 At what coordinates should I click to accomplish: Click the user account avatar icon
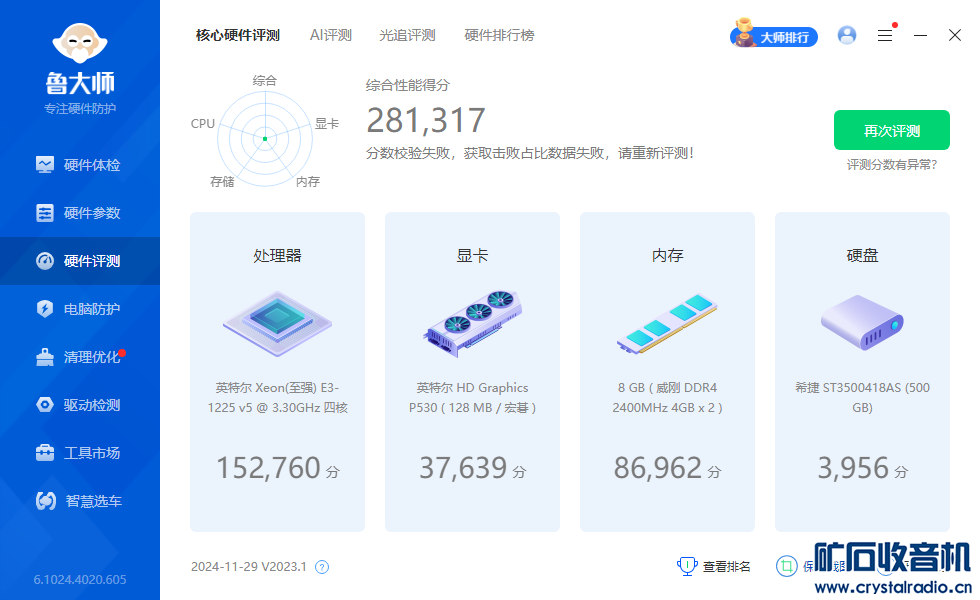pyautogui.click(x=847, y=35)
